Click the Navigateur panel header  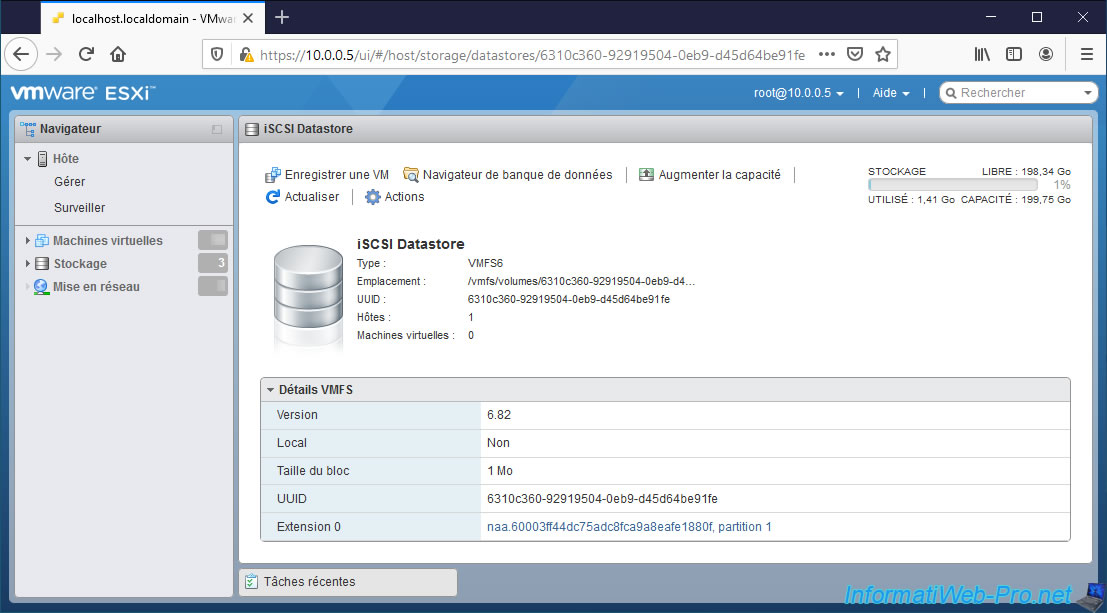click(124, 129)
